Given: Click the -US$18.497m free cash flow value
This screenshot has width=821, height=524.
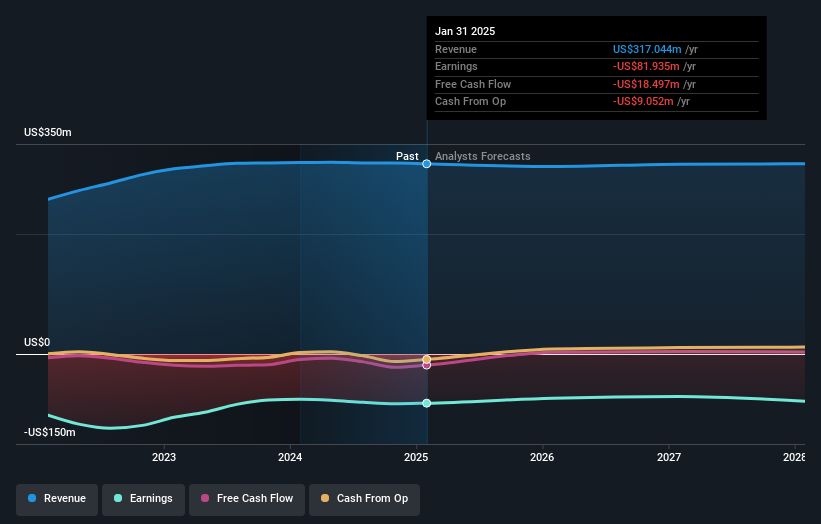Looking at the screenshot, I should [646, 84].
